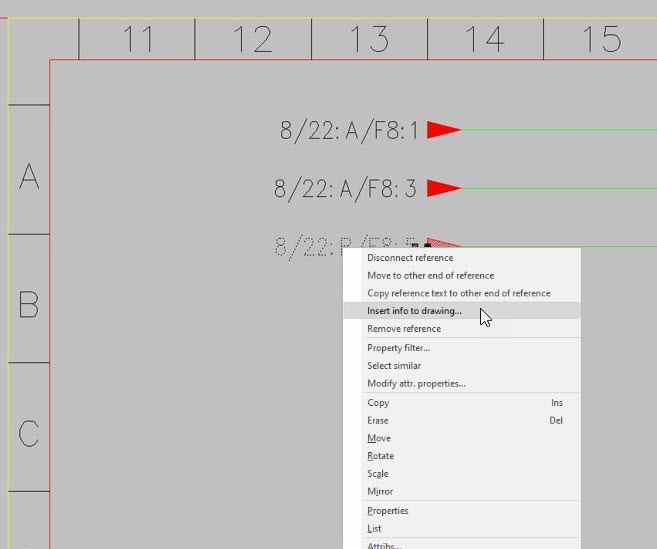Open Modify attr. properties option
Viewport: 657px width, 549px height.
[416, 384]
